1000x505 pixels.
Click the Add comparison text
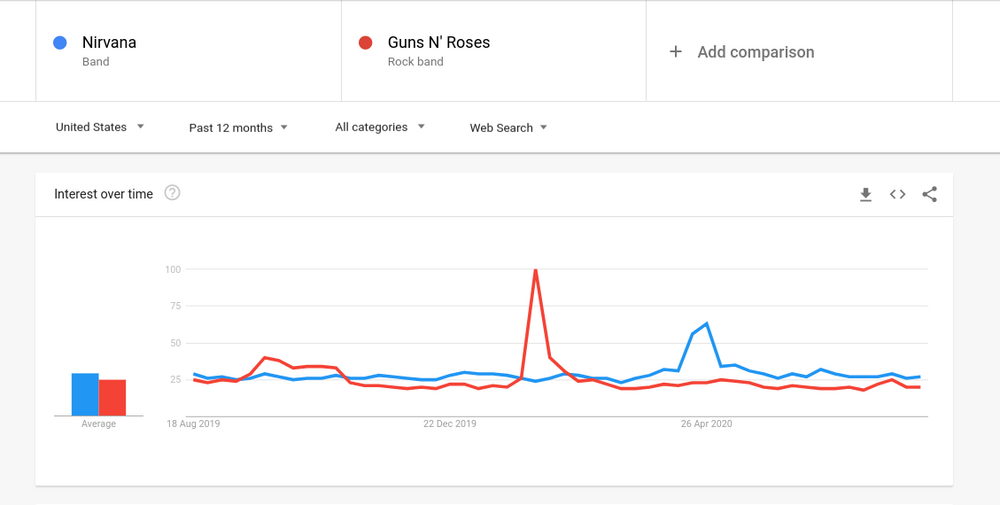tap(756, 52)
